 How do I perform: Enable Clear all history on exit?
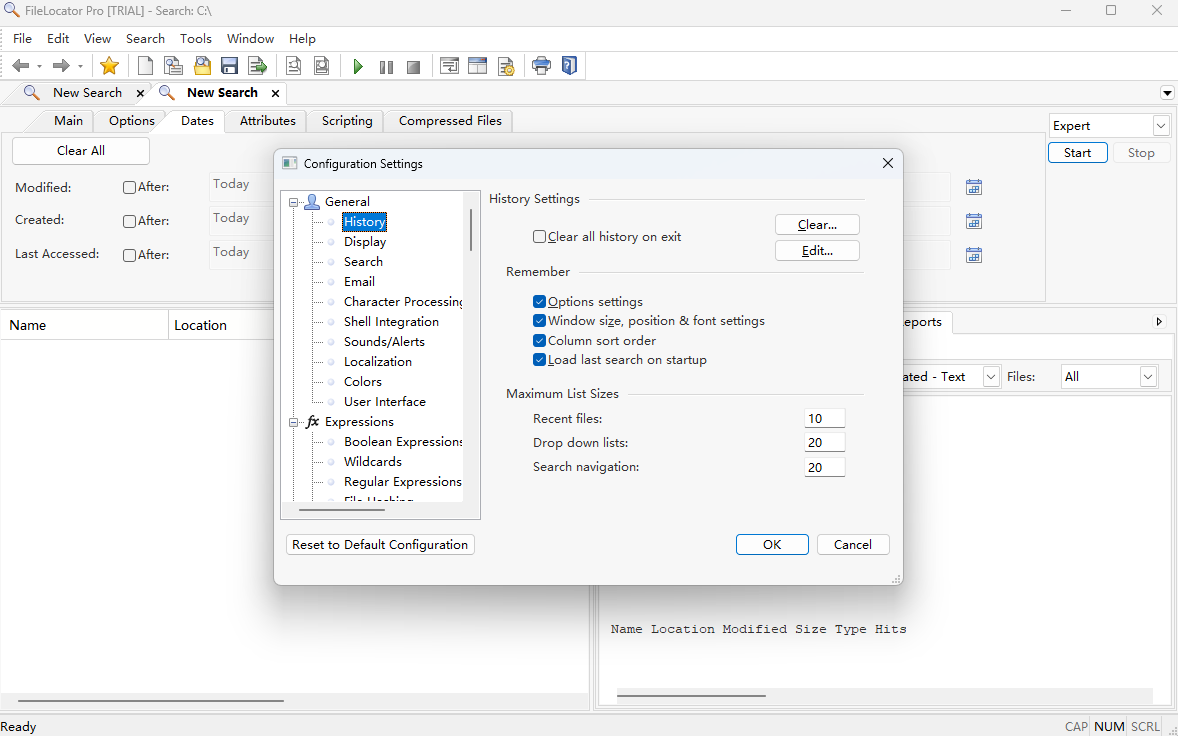540,237
